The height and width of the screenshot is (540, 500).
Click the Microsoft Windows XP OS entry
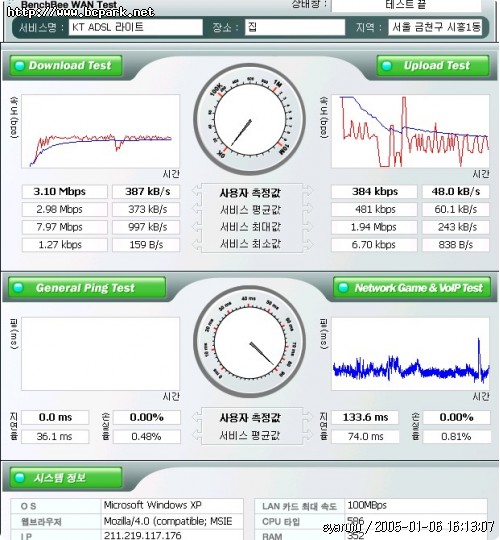[153, 505]
